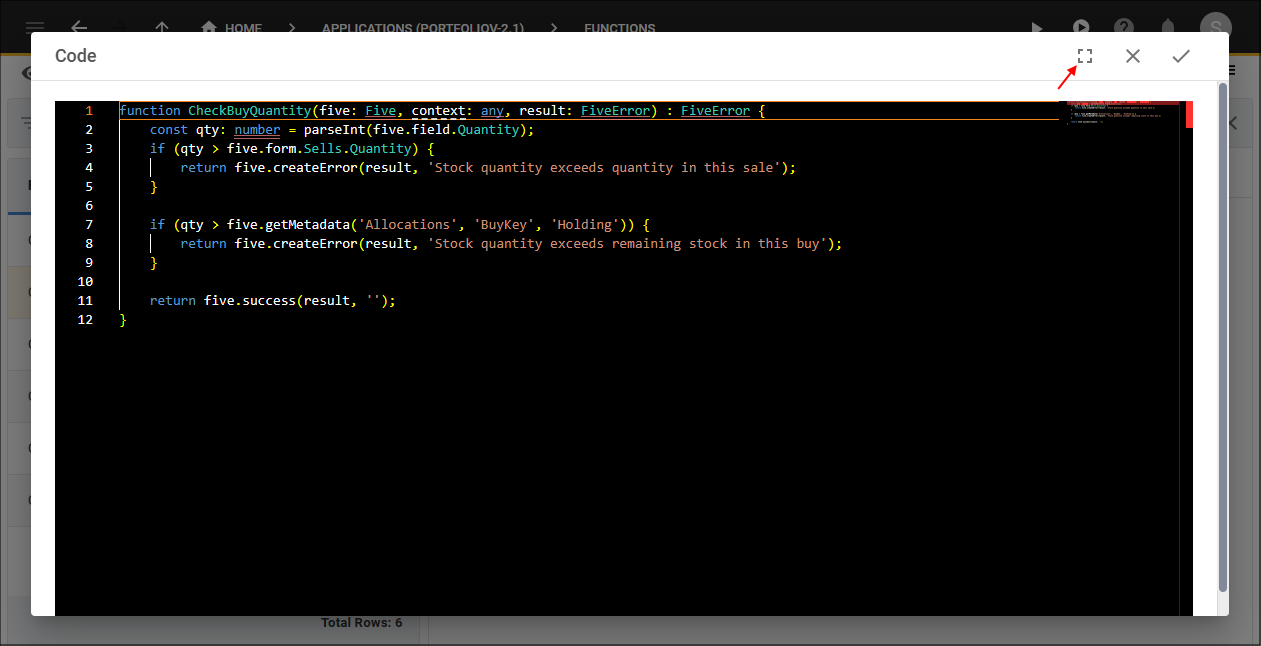Click the Total Rows: 6 label
This screenshot has width=1261, height=646.
(361, 622)
